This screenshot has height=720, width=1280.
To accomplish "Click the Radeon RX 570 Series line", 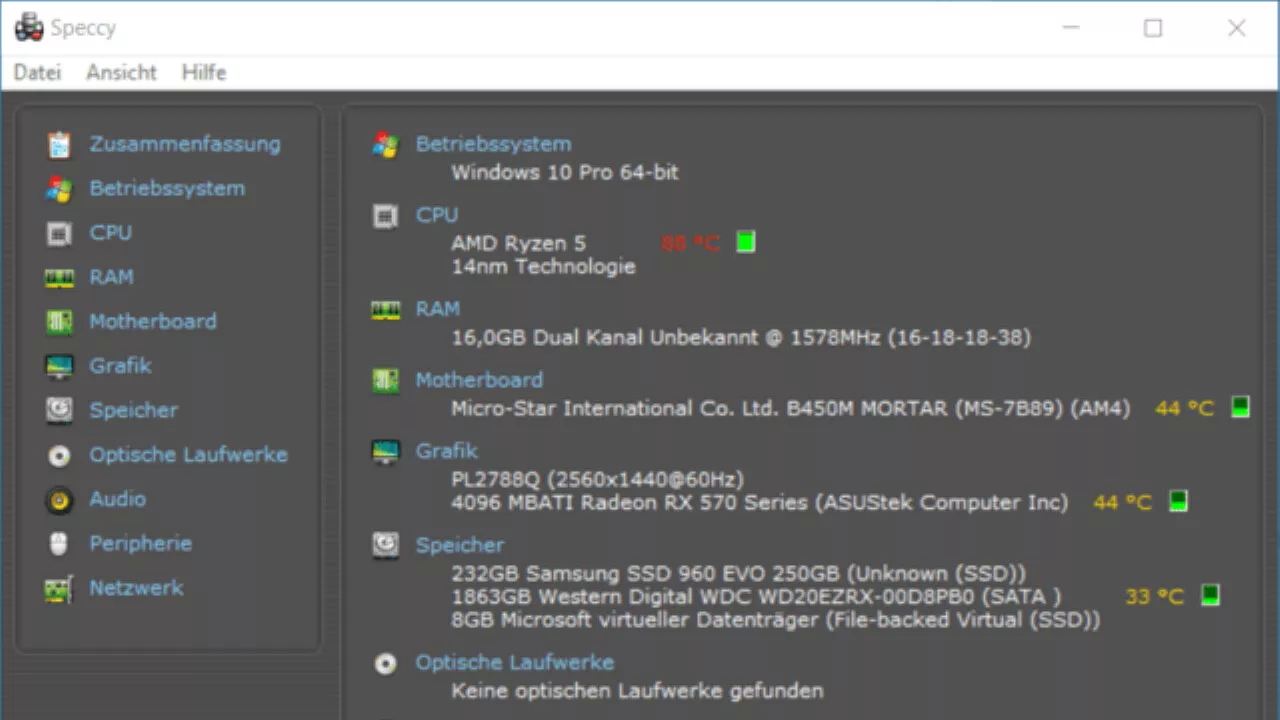I will click(759, 502).
